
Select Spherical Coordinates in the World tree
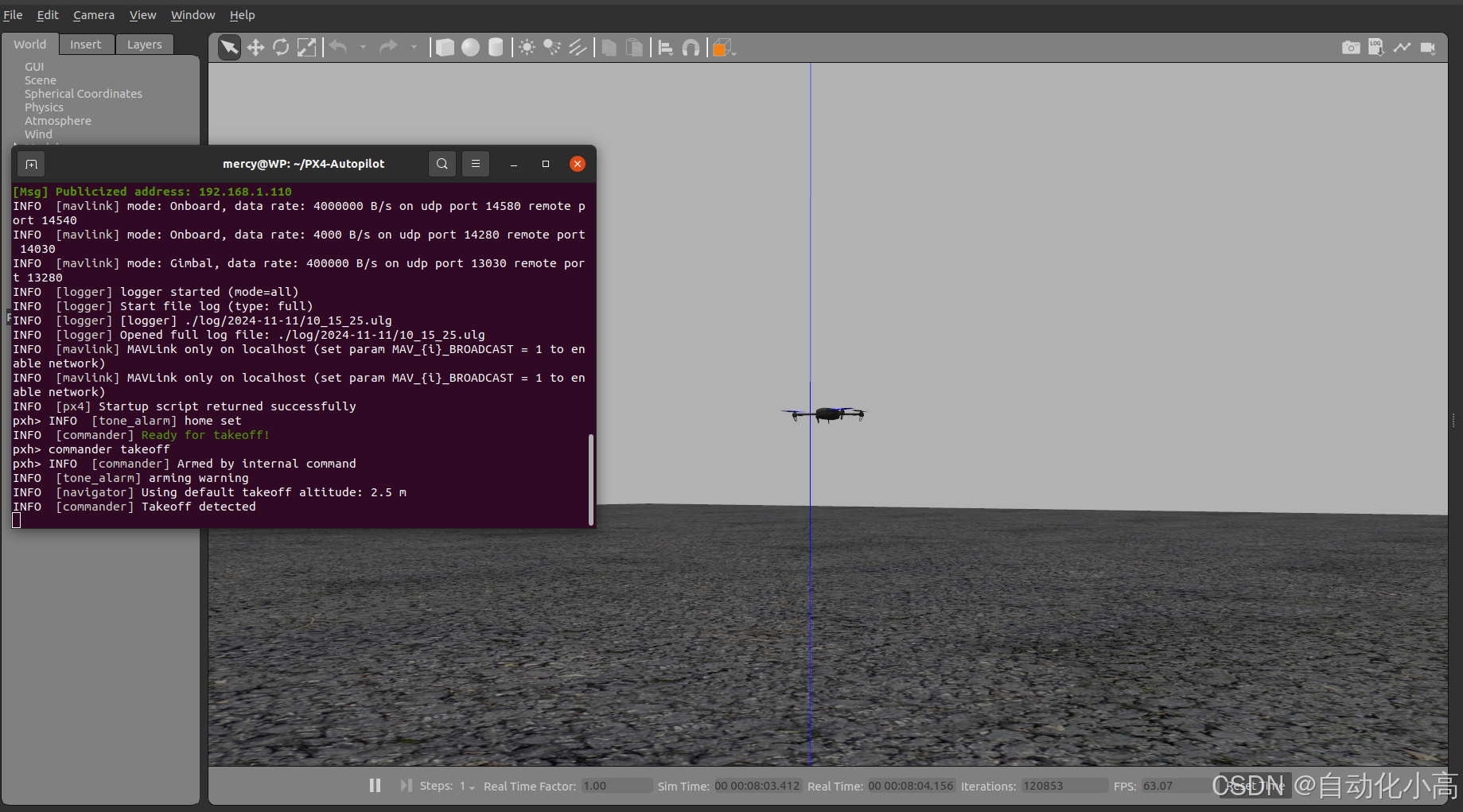coord(84,94)
